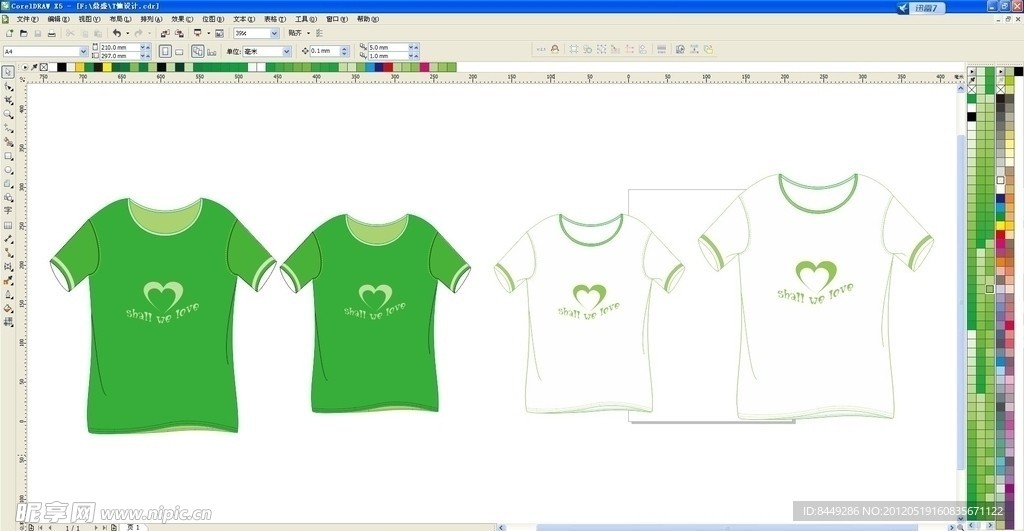Viewport: 1024px width, 531px height.
Task: Set page orientation to Portrait
Action: tap(165, 51)
